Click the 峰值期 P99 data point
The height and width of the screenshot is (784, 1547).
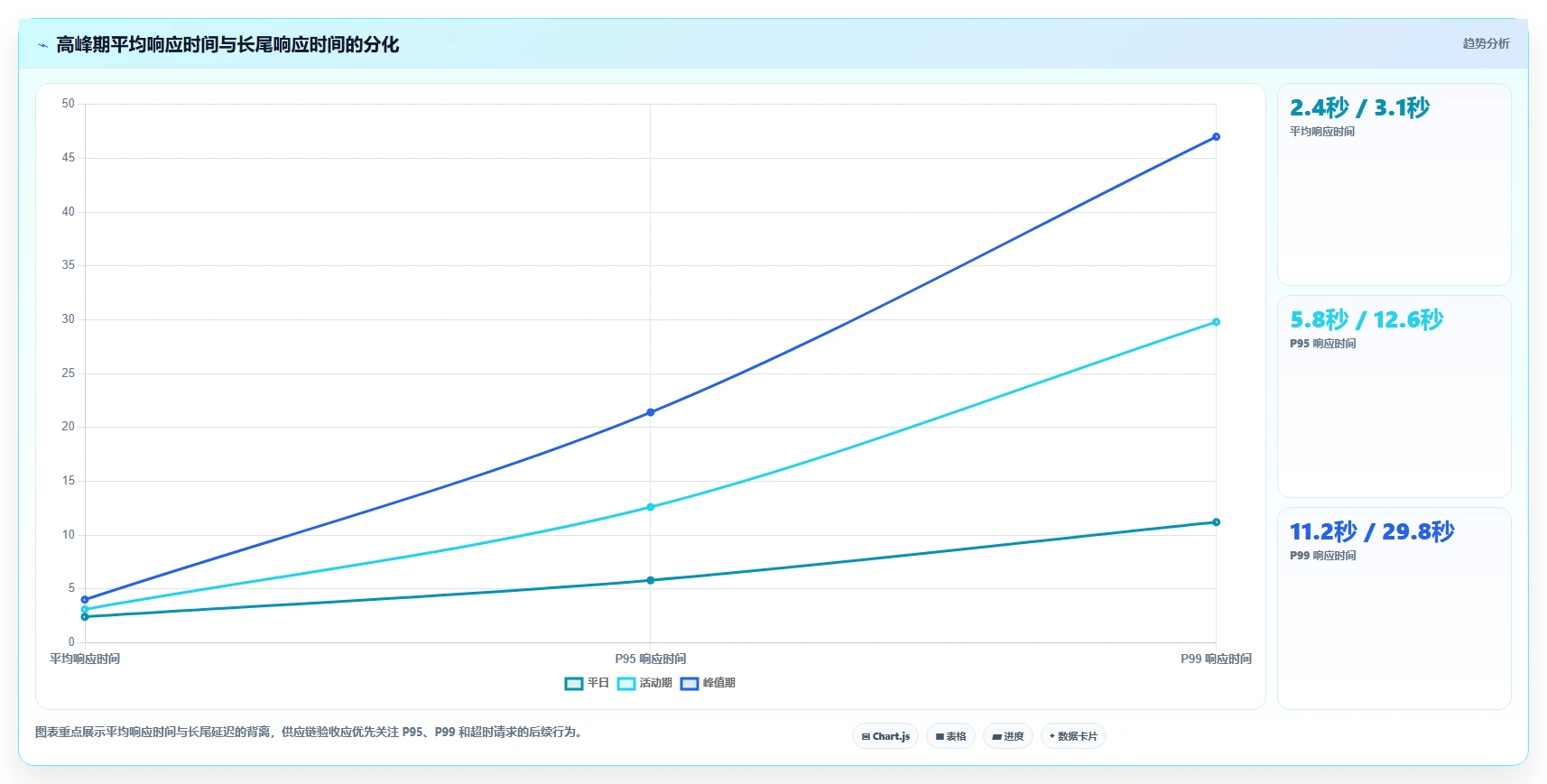(x=1216, y=137)
